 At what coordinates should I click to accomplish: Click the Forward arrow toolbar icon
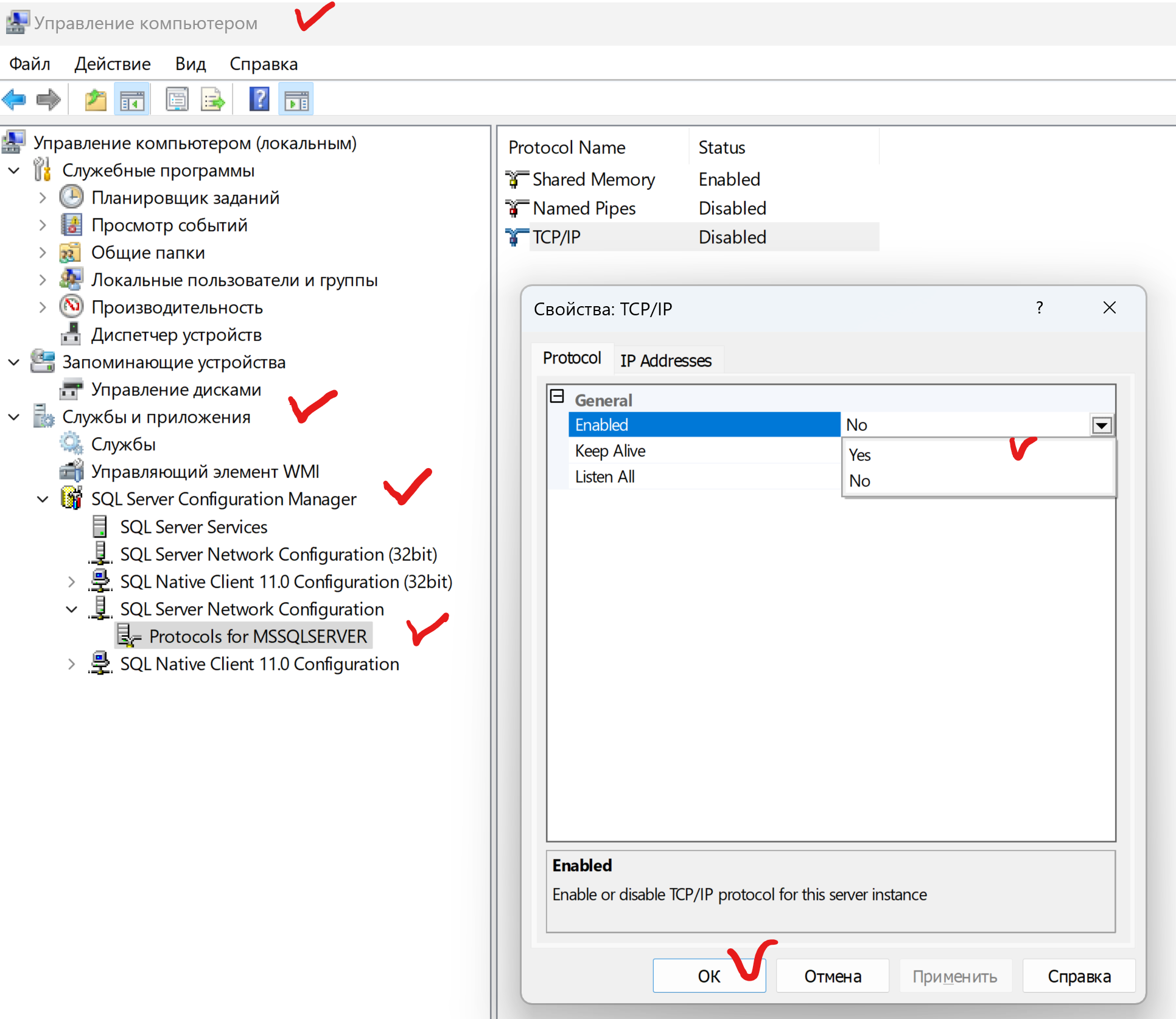49,99
